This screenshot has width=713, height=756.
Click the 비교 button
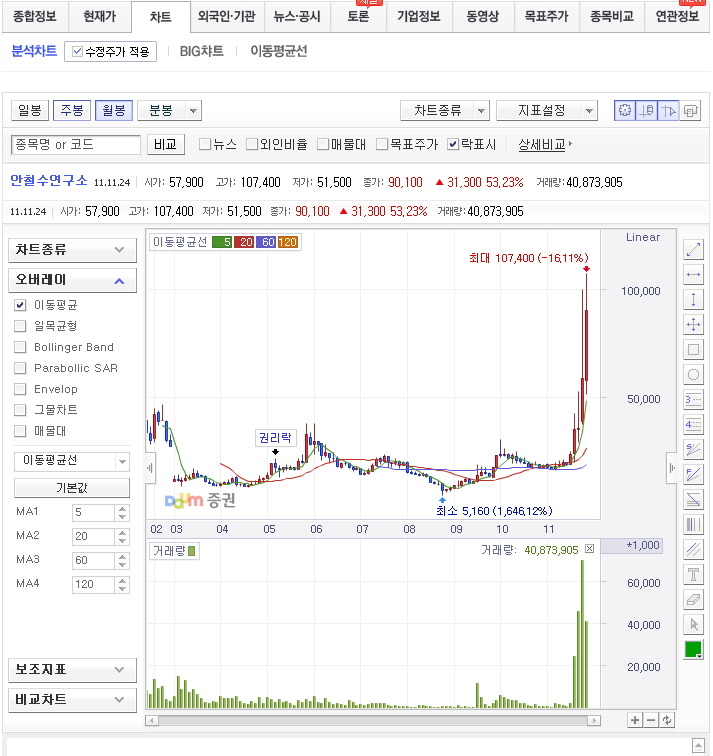coord(166,144)
